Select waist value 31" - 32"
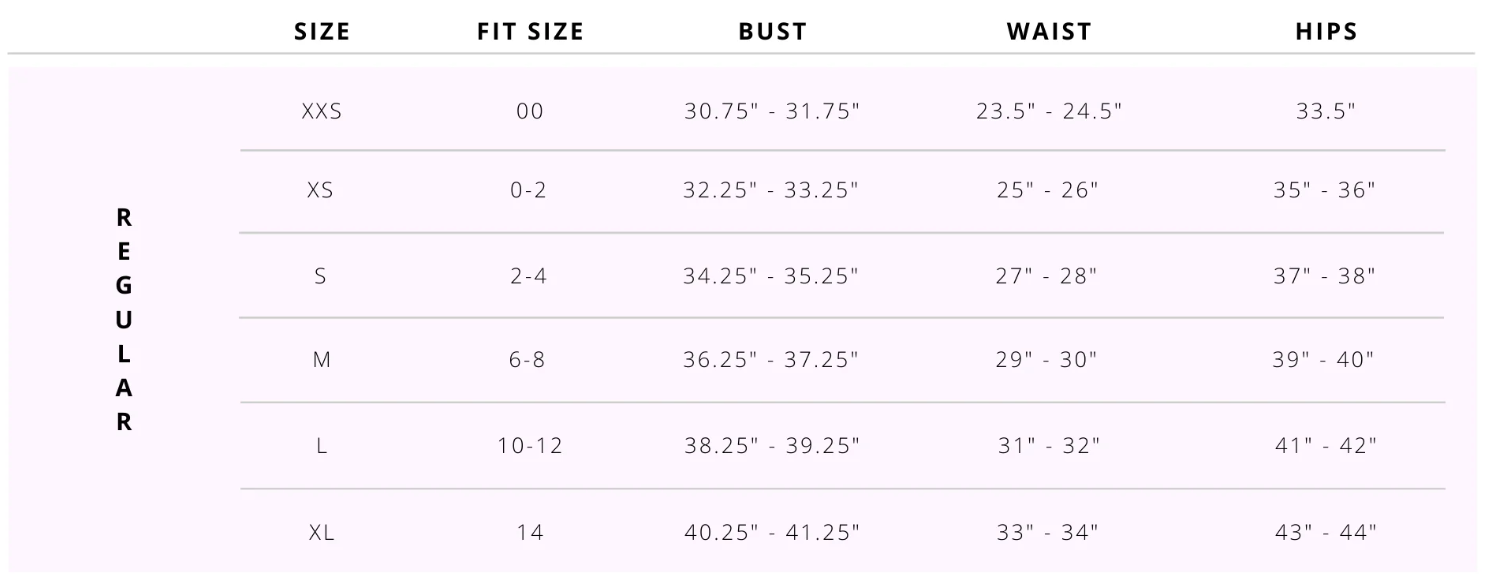Screen dimensions: 1486x574 pyautogui.click(x=1049, y=446)
